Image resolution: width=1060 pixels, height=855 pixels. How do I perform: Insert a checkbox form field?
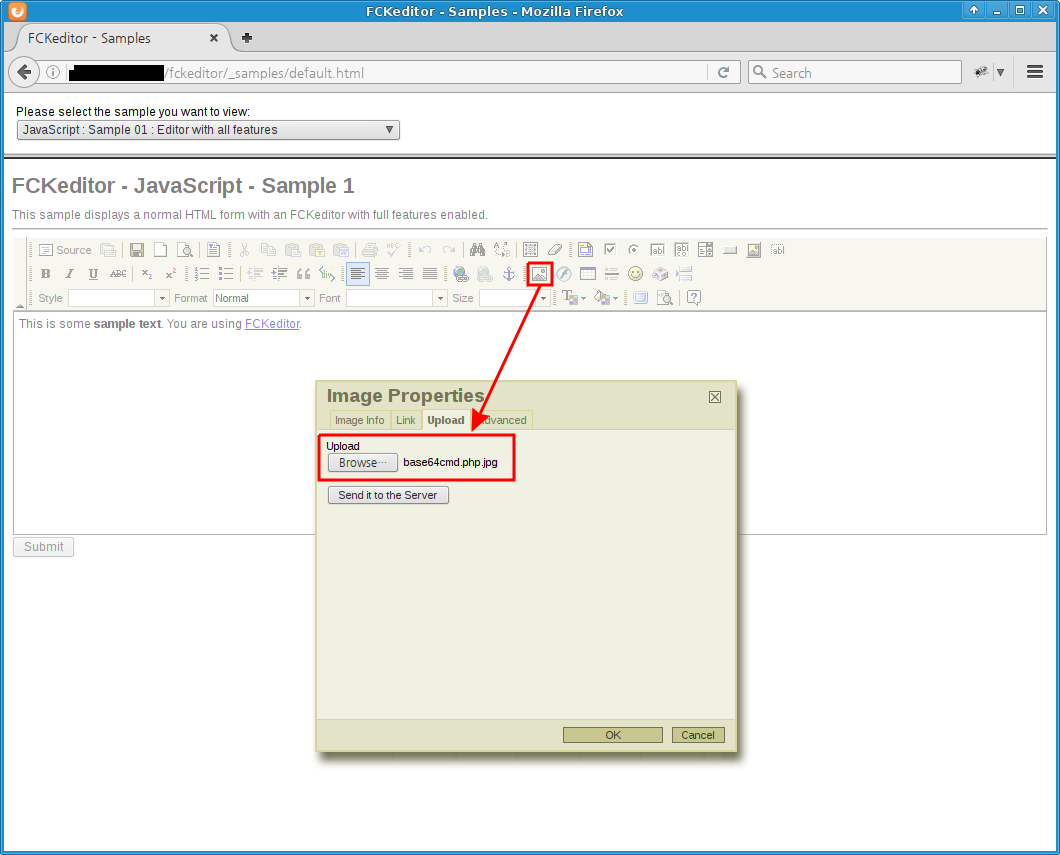pos(610,250)
